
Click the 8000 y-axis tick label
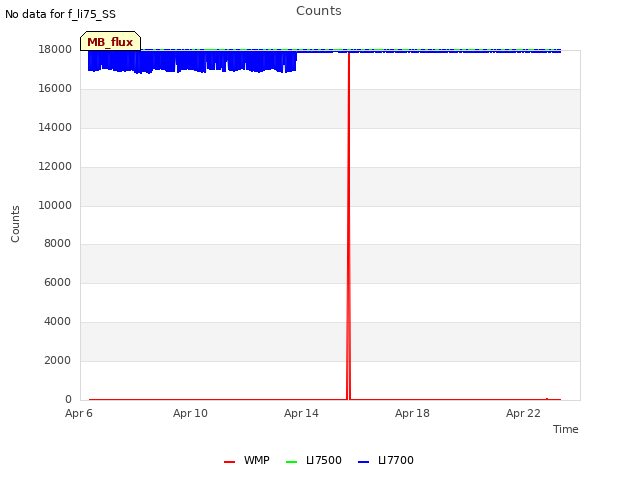click(x=57, y=243)
